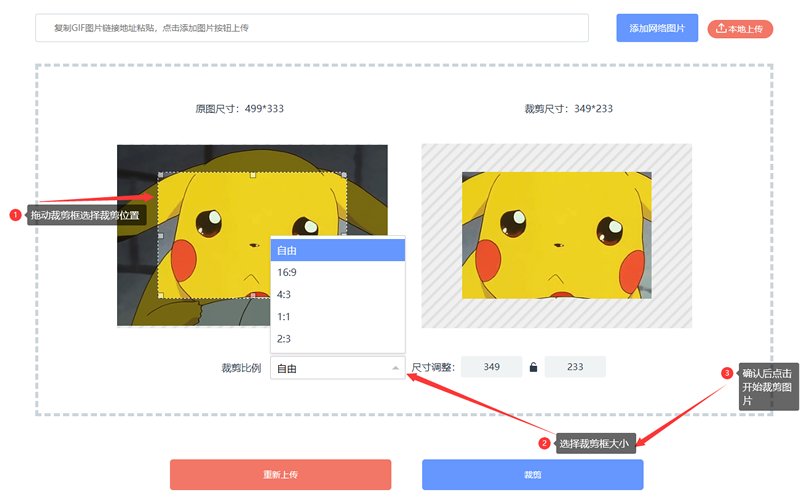Click the left-middle crop handle
This screenshot has width=800, height=494.
tap(161, 236)
